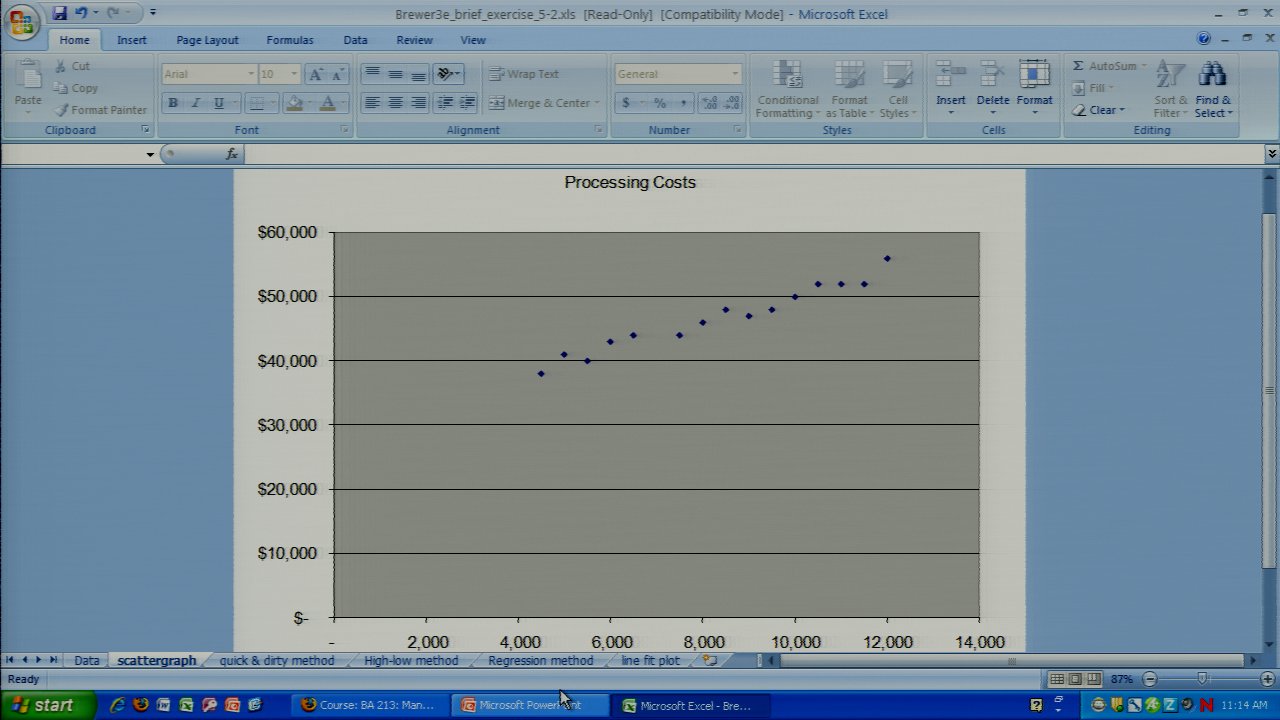
Task: Click the zoom slider handle
Action: click(x=1202, y=679)
